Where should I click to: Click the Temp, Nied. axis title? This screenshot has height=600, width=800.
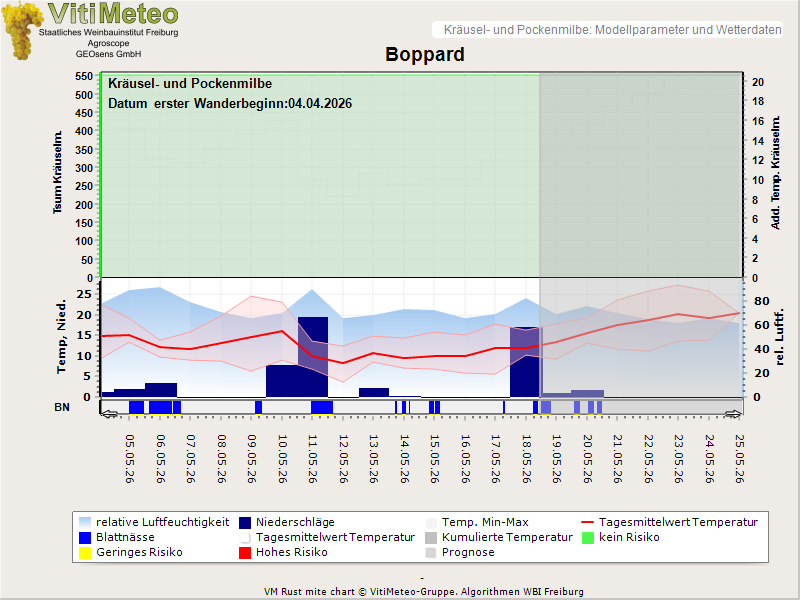61,337
